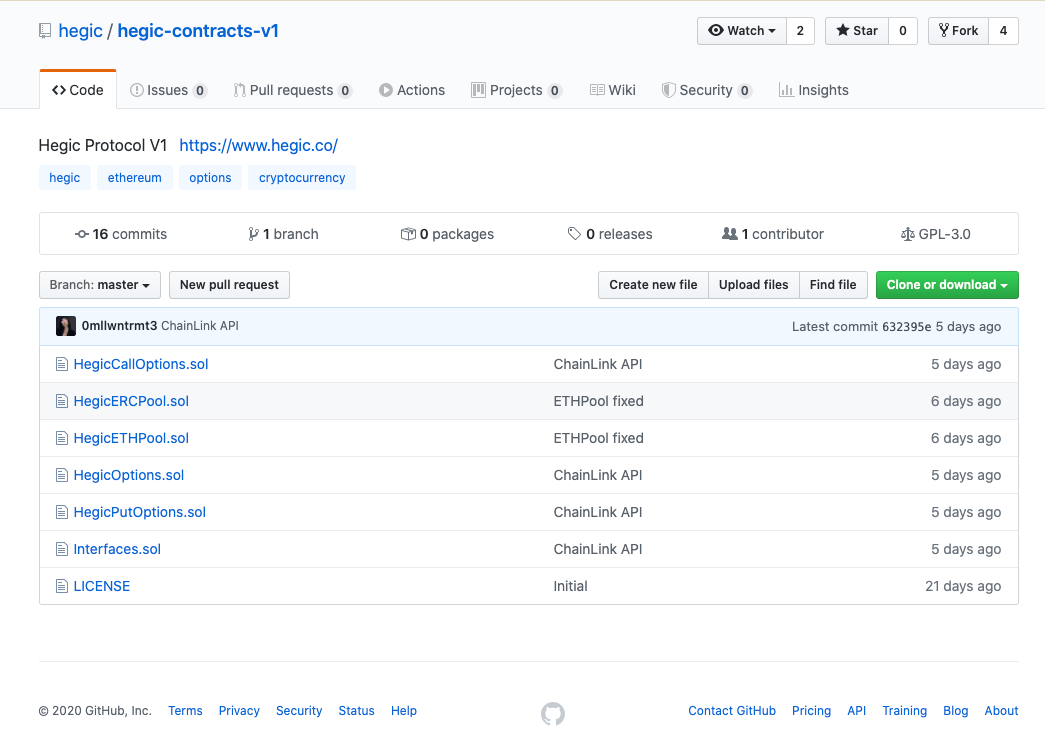Select the ethereum topic tag
Screen dimensions: 1045x756
[x=135, y=178]
